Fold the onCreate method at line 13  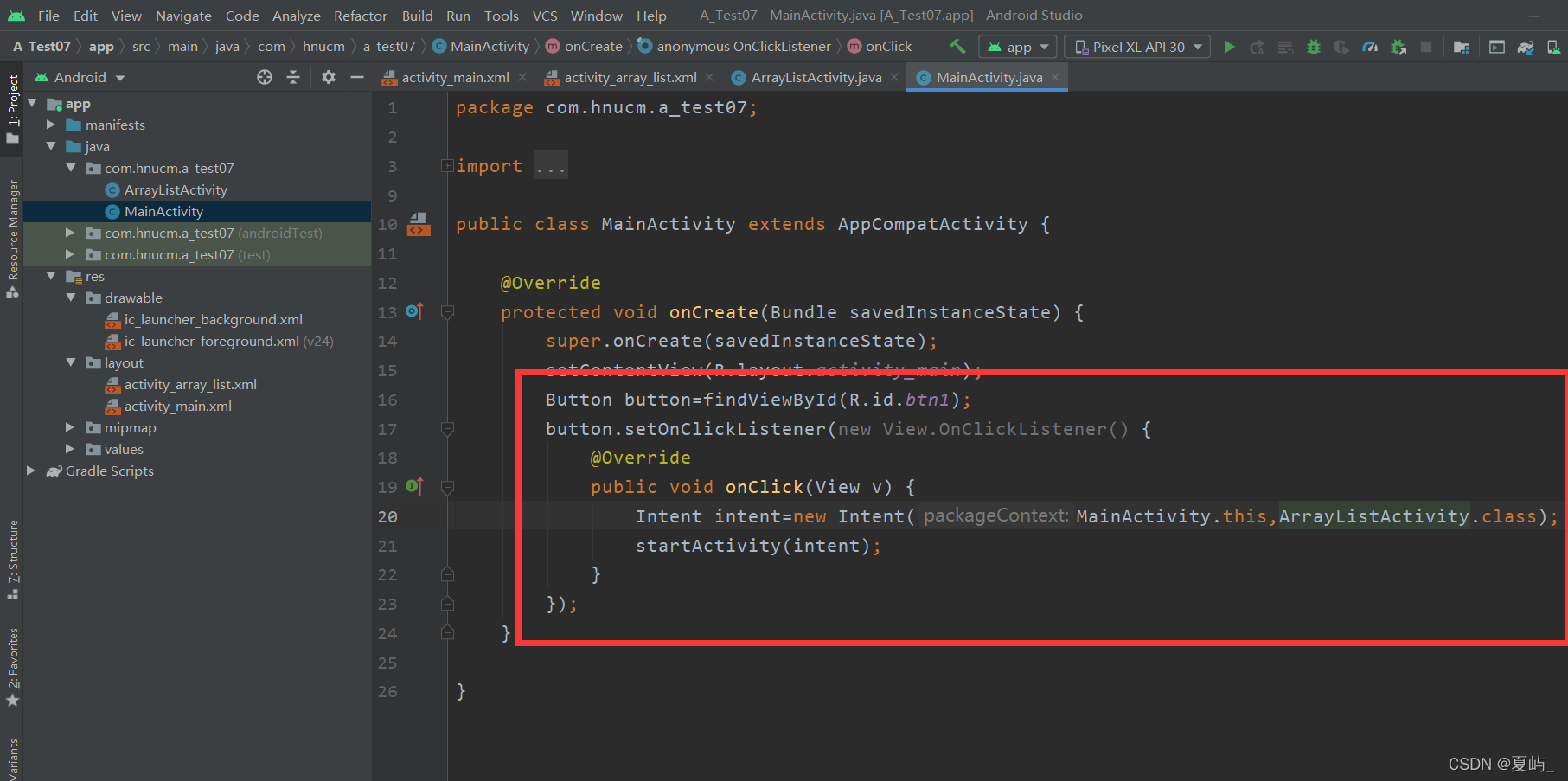(x=447, y=311)
